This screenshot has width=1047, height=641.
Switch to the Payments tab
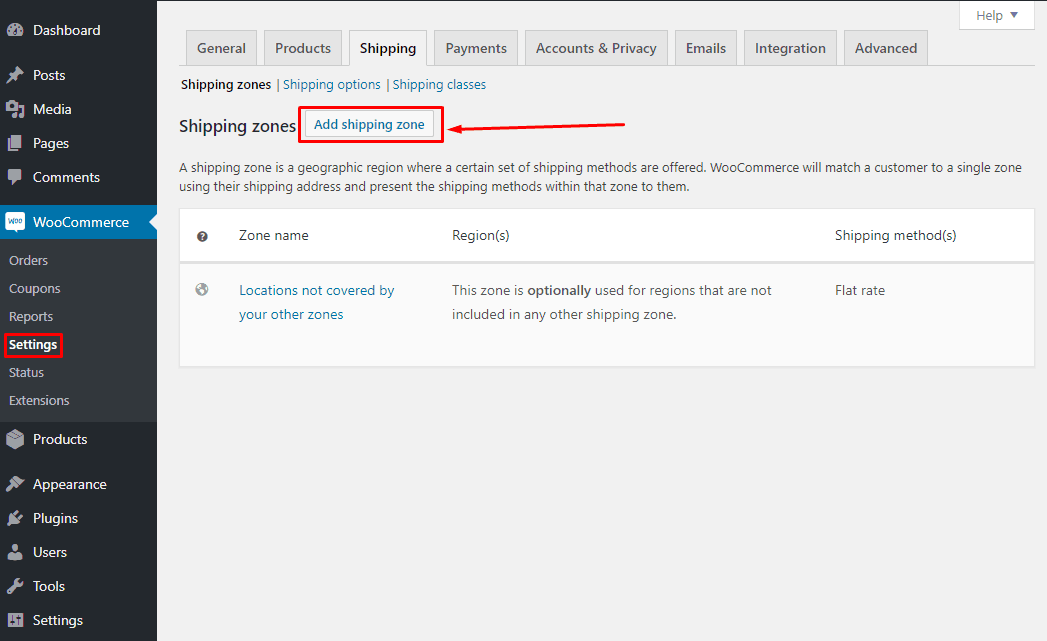coord(475,47)
